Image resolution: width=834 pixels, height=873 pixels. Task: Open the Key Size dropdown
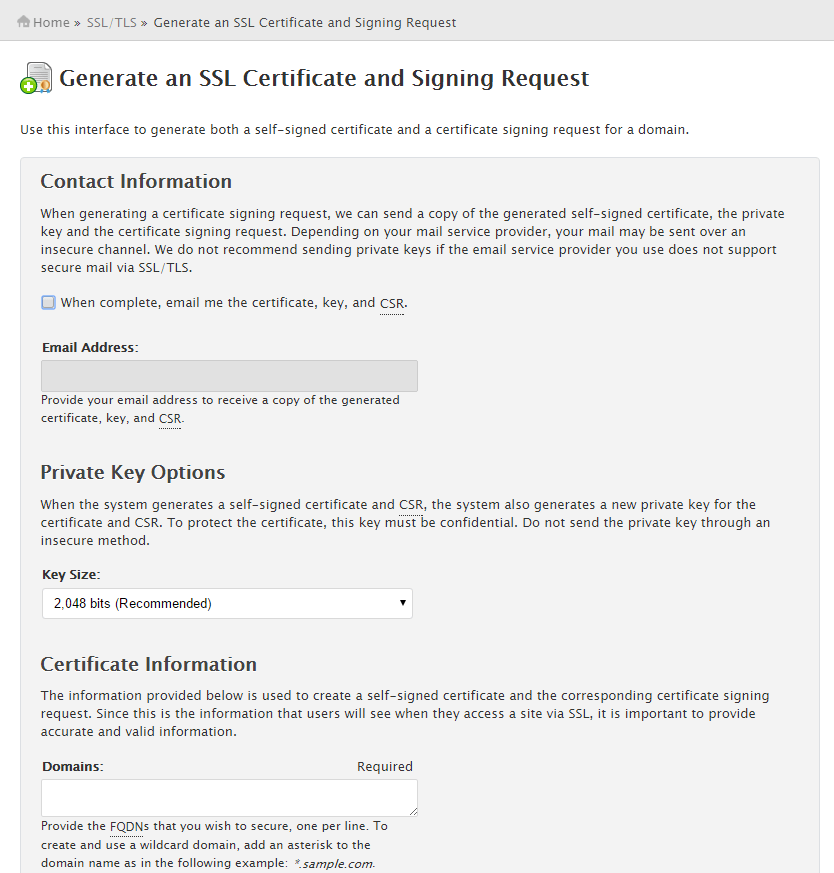pos(228,603)
